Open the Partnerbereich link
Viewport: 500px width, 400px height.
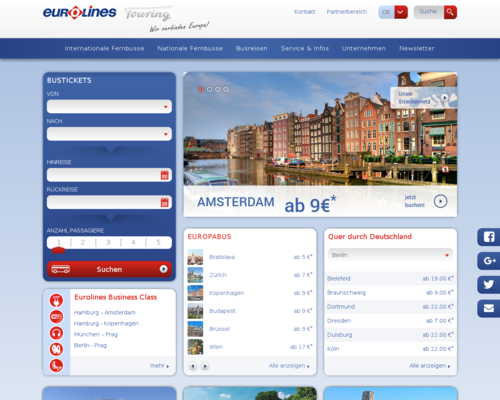347,12
